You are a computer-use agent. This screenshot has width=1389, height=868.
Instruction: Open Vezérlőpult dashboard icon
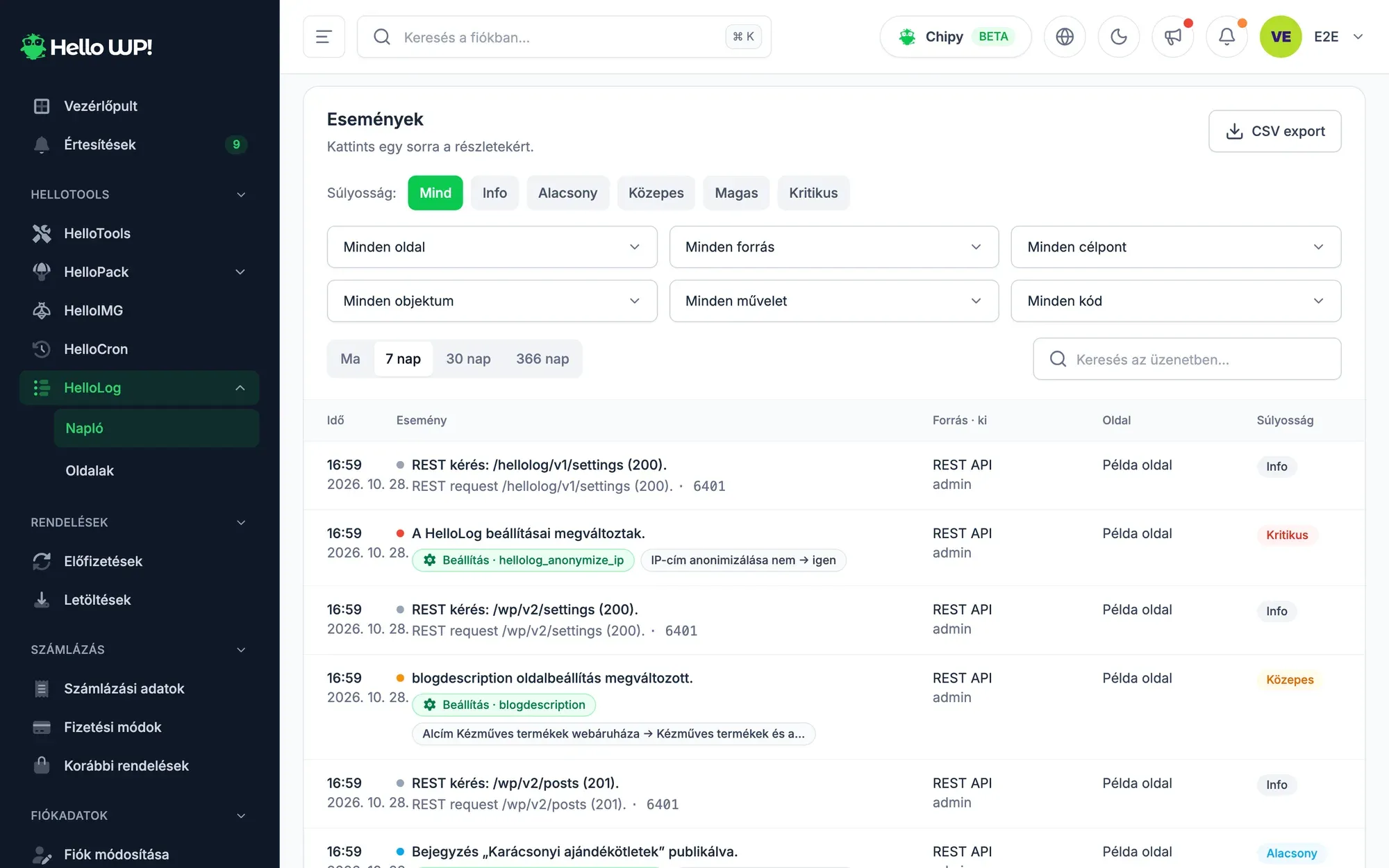click(x=42, y=106)
